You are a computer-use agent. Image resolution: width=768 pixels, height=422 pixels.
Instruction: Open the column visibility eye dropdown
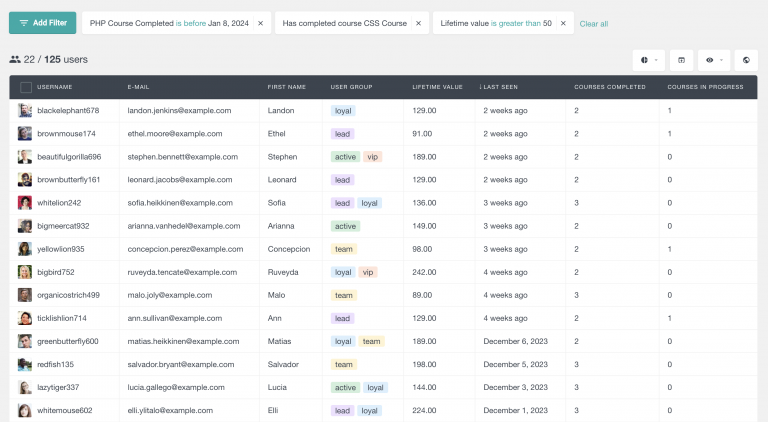[x=714, y=60]
